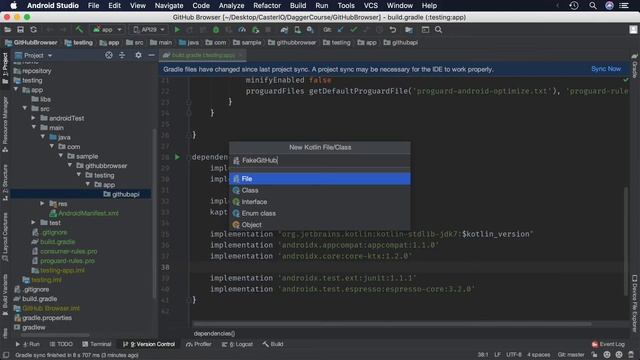Expand the res folder
640x360 pixels.
[42, 203]
